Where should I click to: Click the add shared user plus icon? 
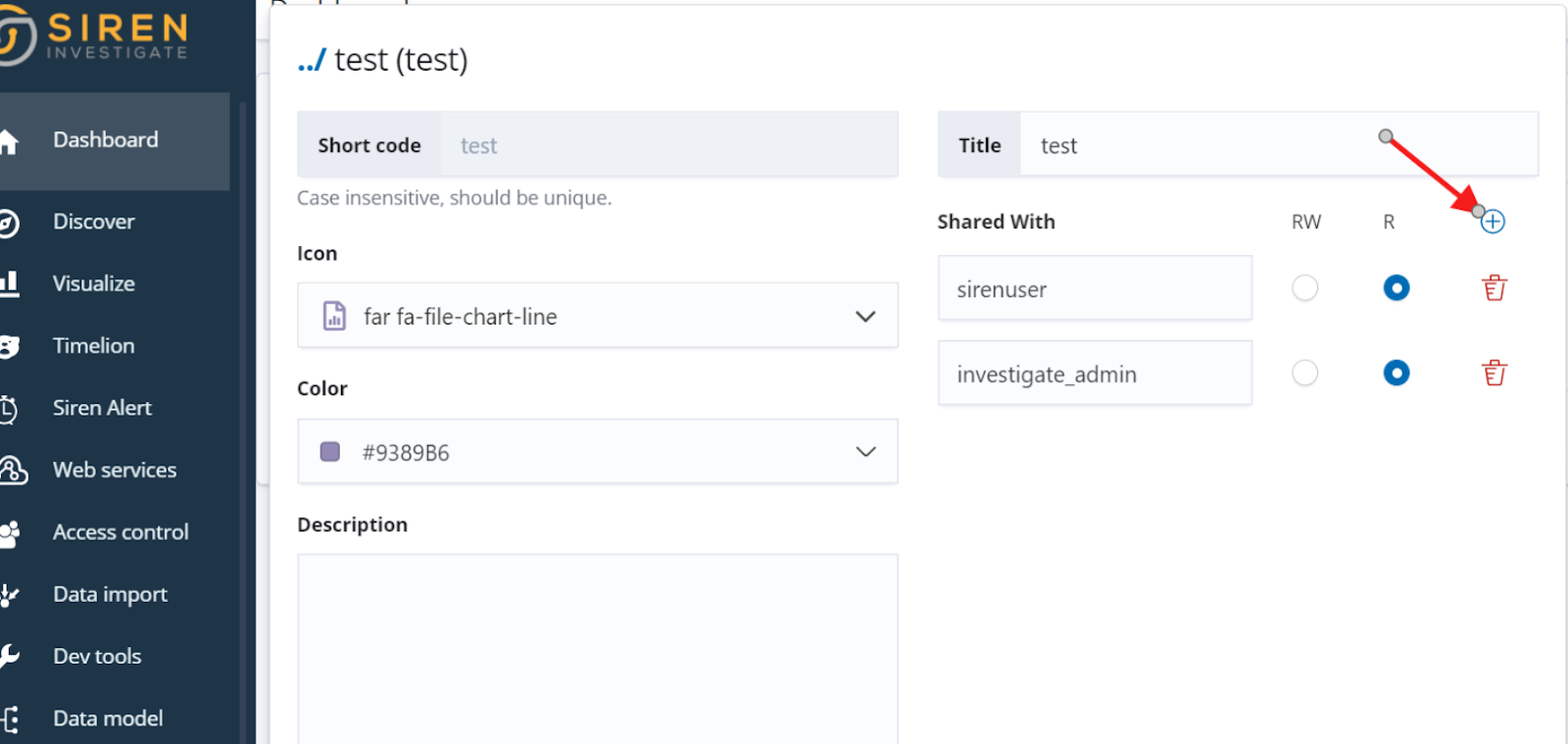1493,222
